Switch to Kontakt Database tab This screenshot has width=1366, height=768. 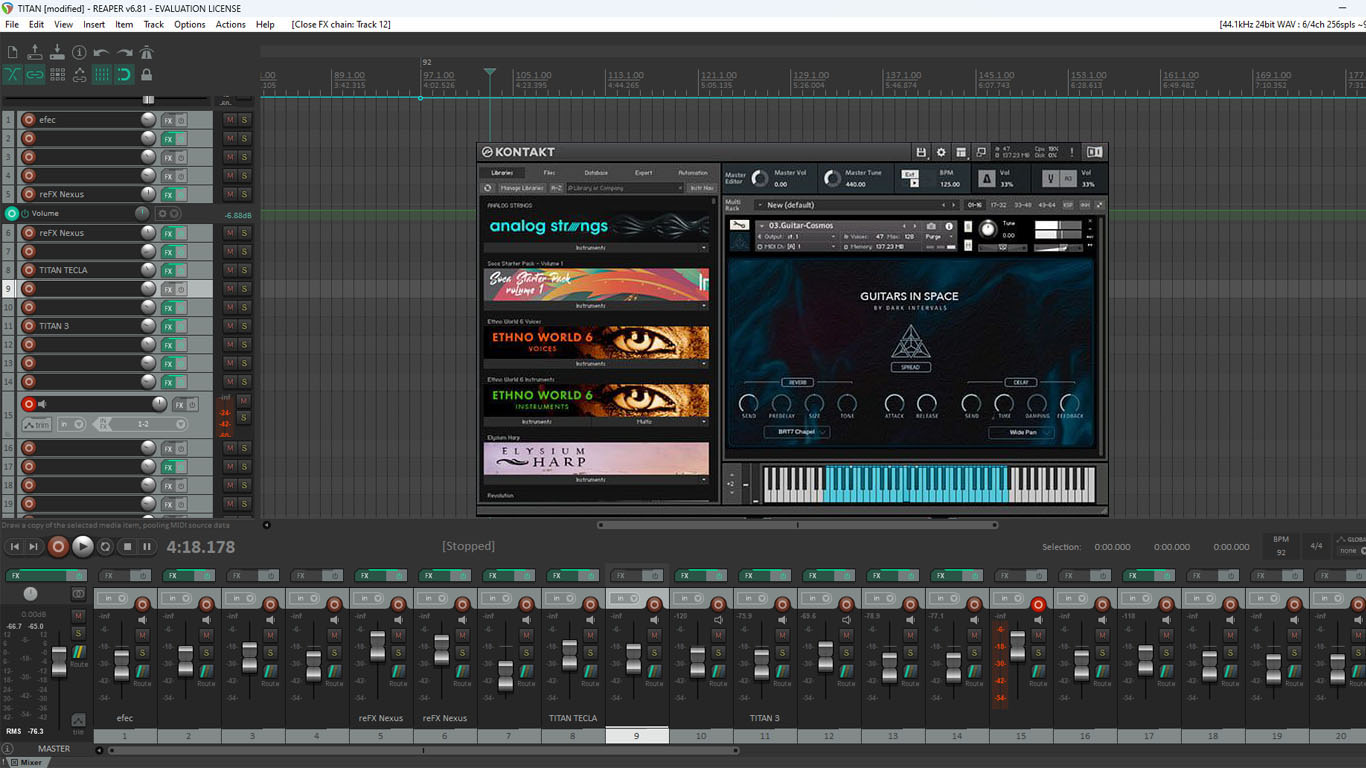[596, 173]
